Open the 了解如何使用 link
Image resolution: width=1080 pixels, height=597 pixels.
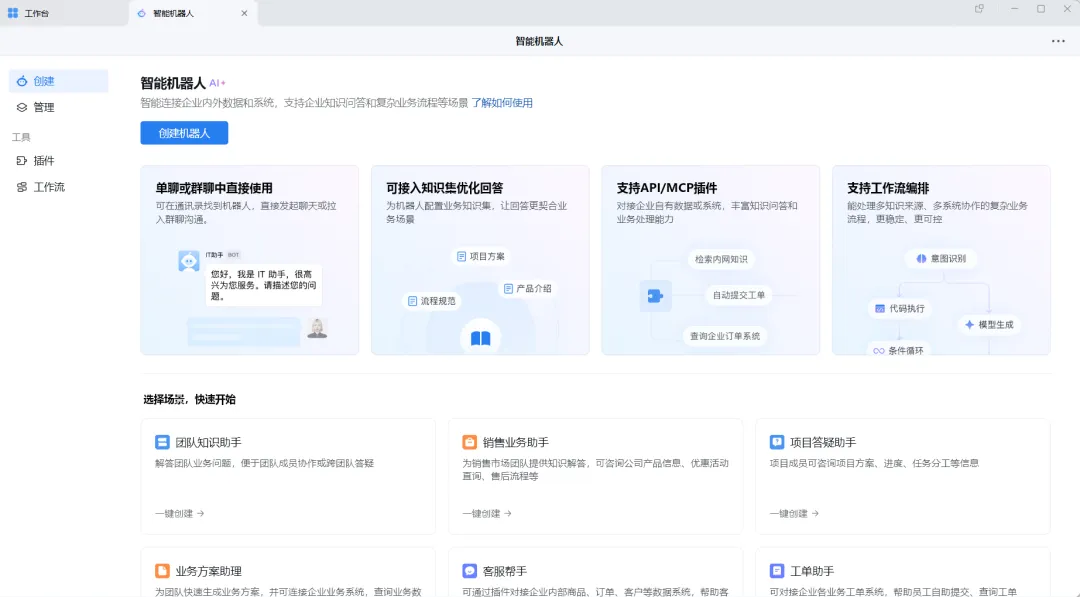click(x=502, y=103)
